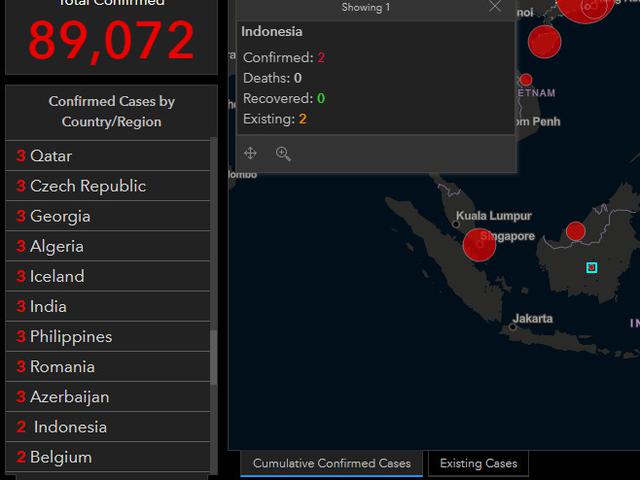Click the large red Singapore case circle
Image resolution: width=640 pixels, height=480 pixels.
[x=479, y=245]
